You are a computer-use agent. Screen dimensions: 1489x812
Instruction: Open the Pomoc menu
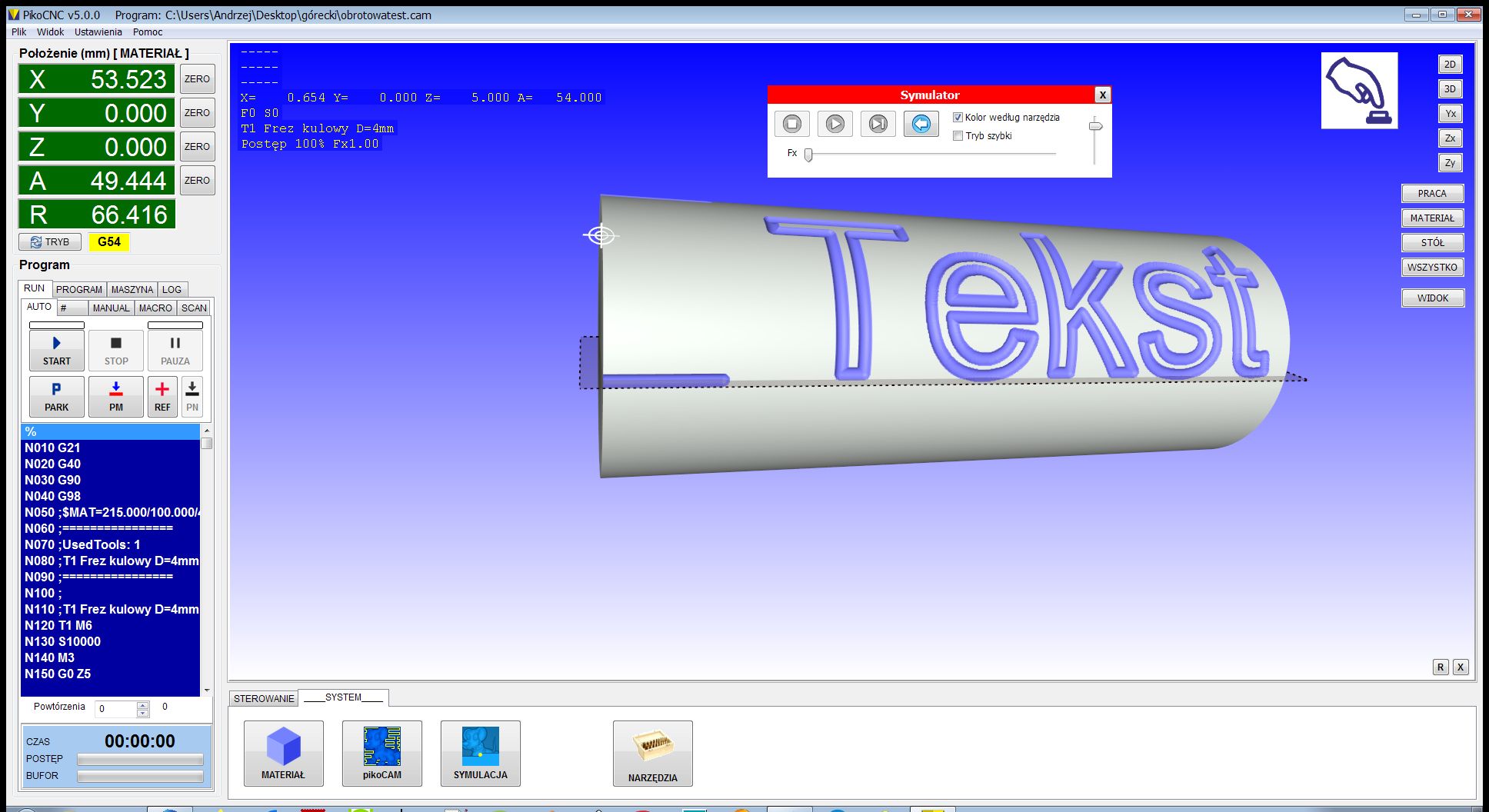pyautogui.click(x=148, y=32)
